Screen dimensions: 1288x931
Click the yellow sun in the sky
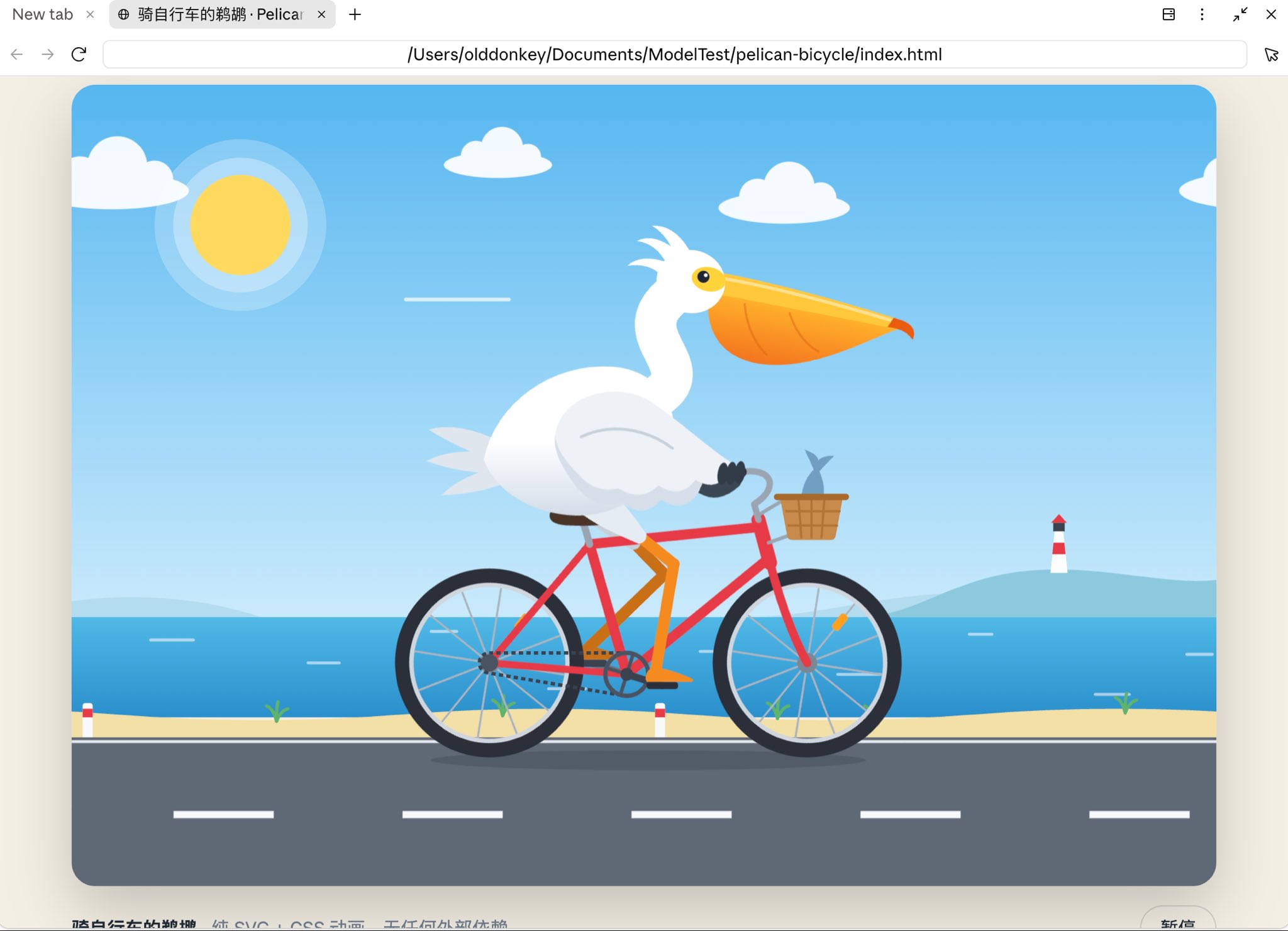tap(240, 225)
